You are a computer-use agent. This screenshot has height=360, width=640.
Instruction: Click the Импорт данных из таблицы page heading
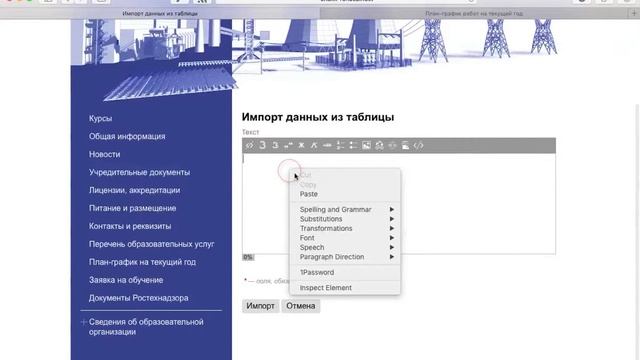pos(318,117)
